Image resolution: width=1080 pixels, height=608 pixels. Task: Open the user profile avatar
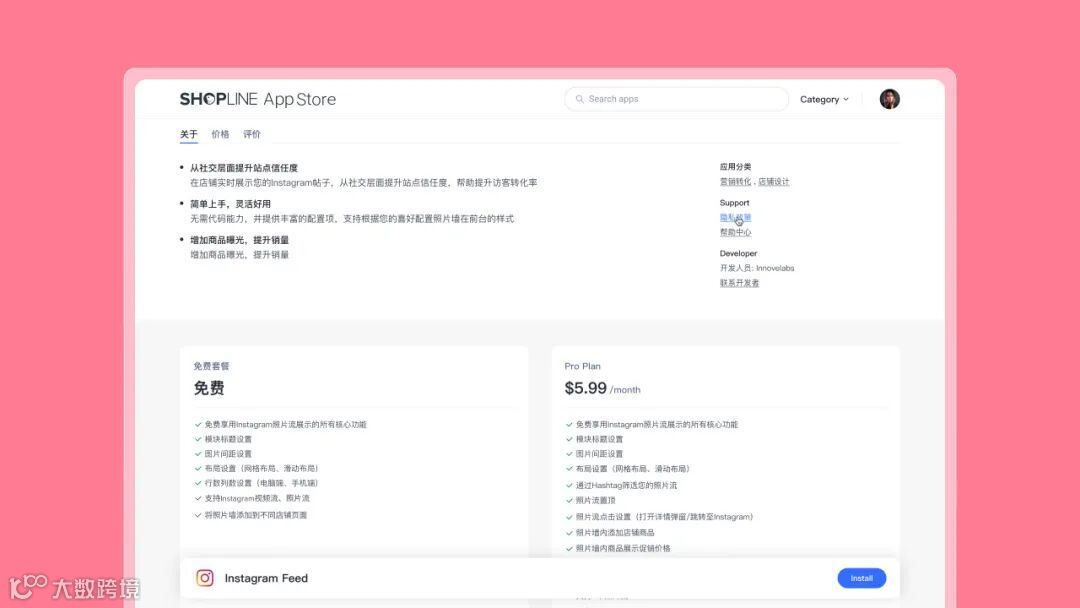(x=889, y=99)
